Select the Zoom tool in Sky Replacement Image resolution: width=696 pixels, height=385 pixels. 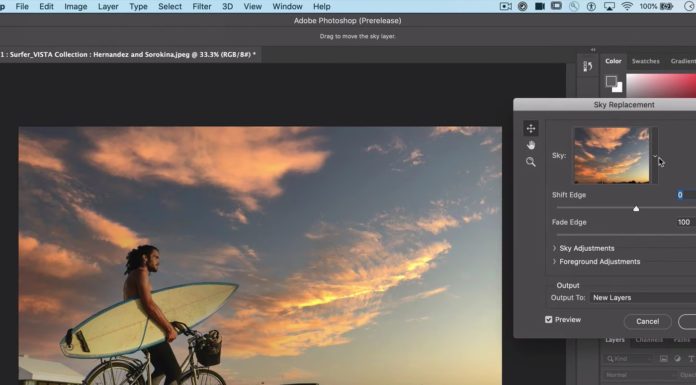click(530, 162)
